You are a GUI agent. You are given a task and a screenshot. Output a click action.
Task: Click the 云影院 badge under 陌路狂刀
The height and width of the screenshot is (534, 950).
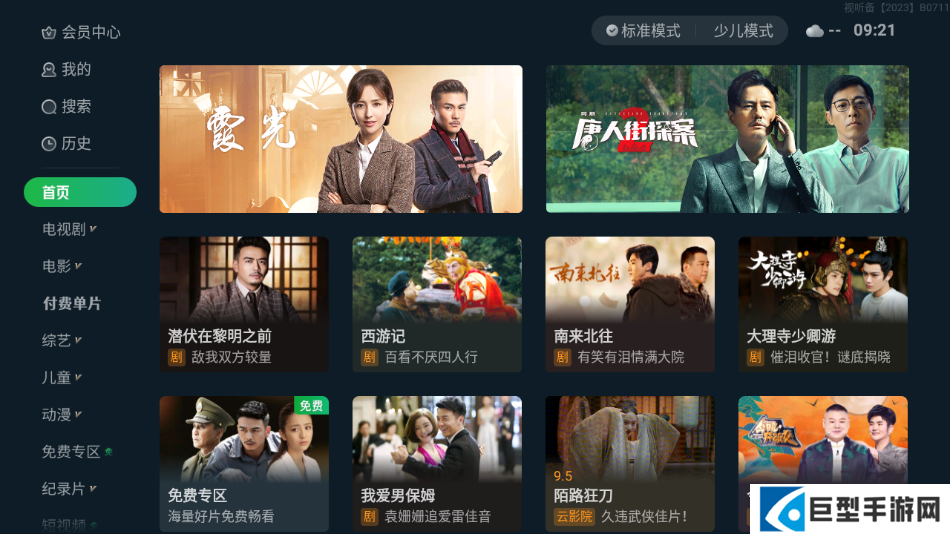coord(574,516)
